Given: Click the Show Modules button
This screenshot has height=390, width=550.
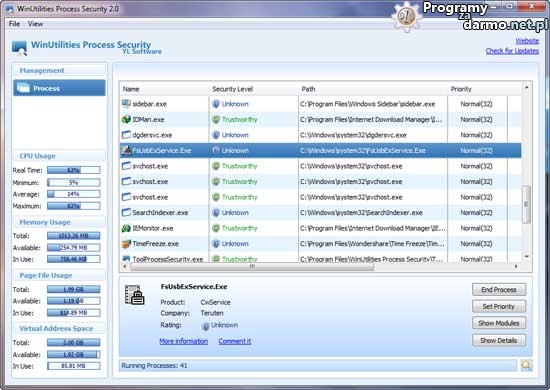Looking at the screenshot, I should 498,323.
